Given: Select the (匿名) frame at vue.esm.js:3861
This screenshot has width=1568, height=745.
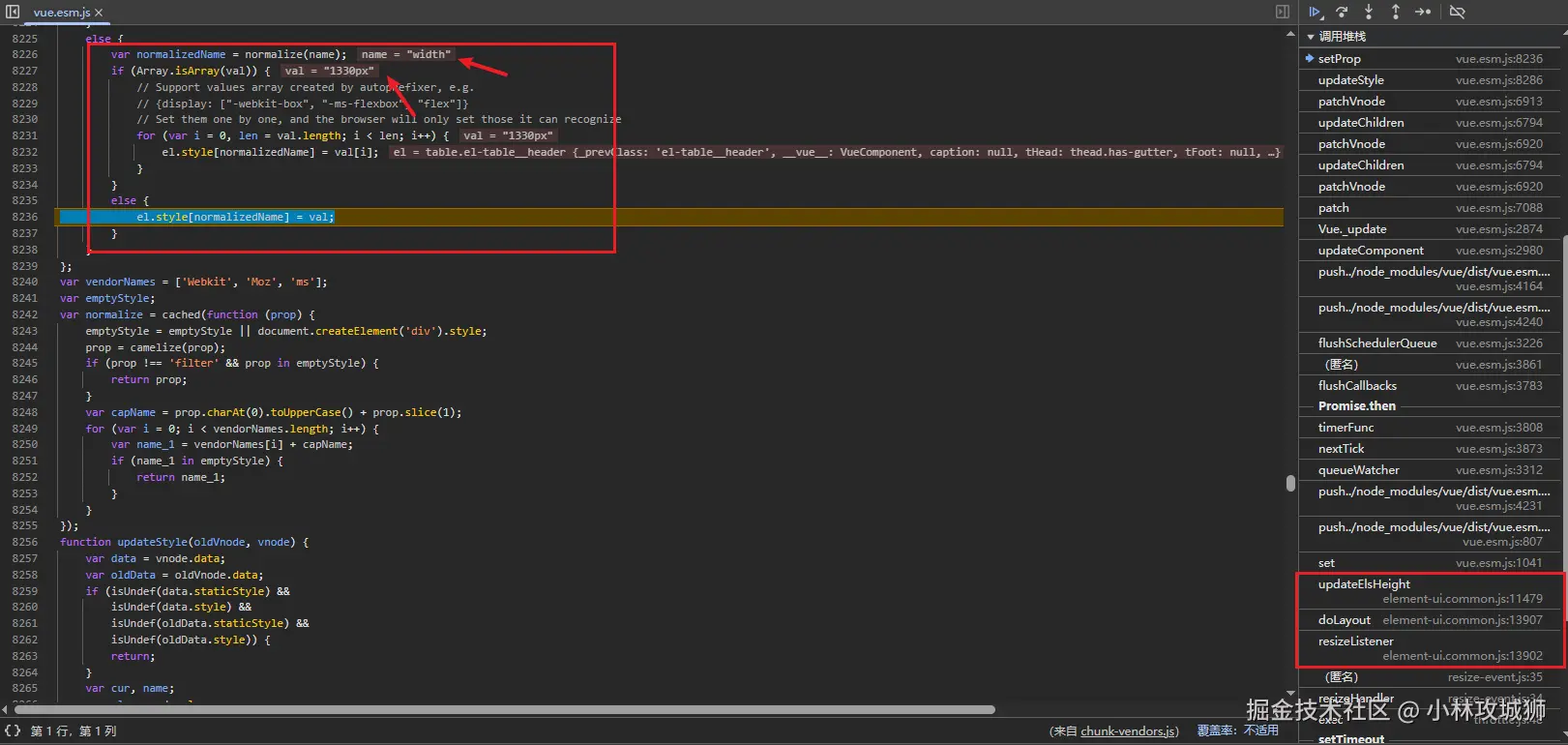Looking at the screenshot, I should (x=1430, y=365).
